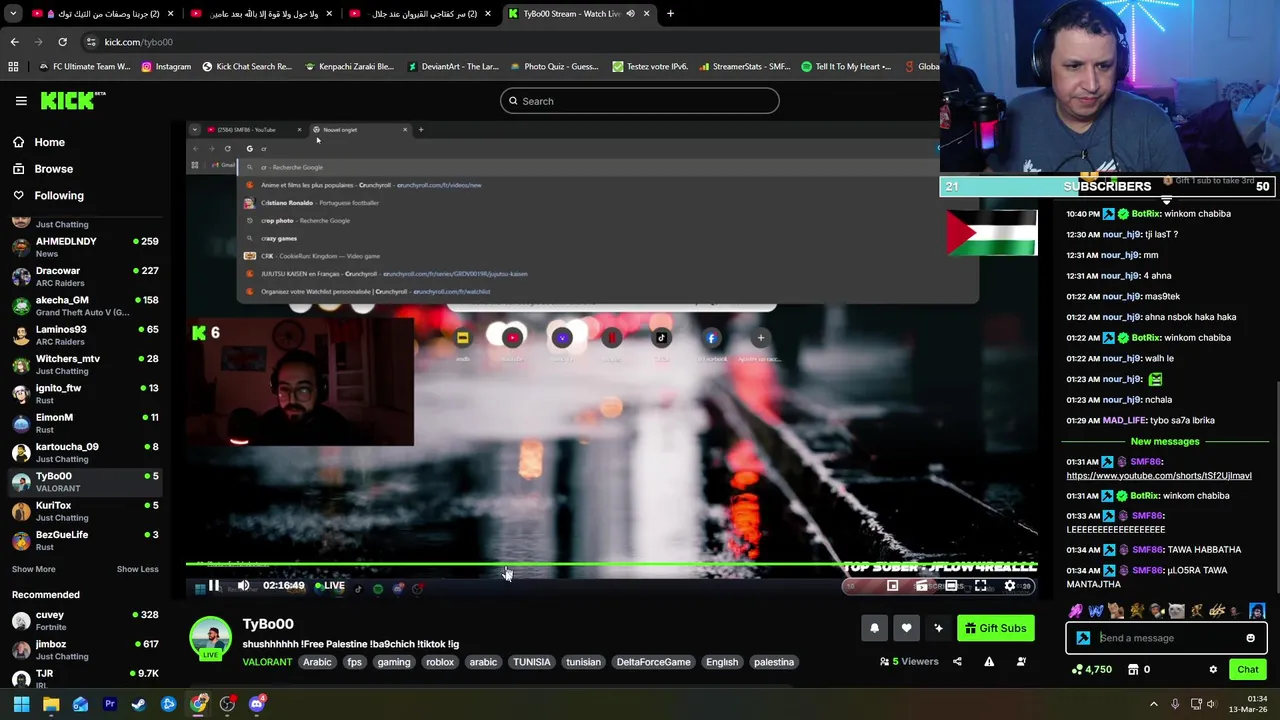Open kartoucha_09 channel in sidebar

[x=85, y=452]
